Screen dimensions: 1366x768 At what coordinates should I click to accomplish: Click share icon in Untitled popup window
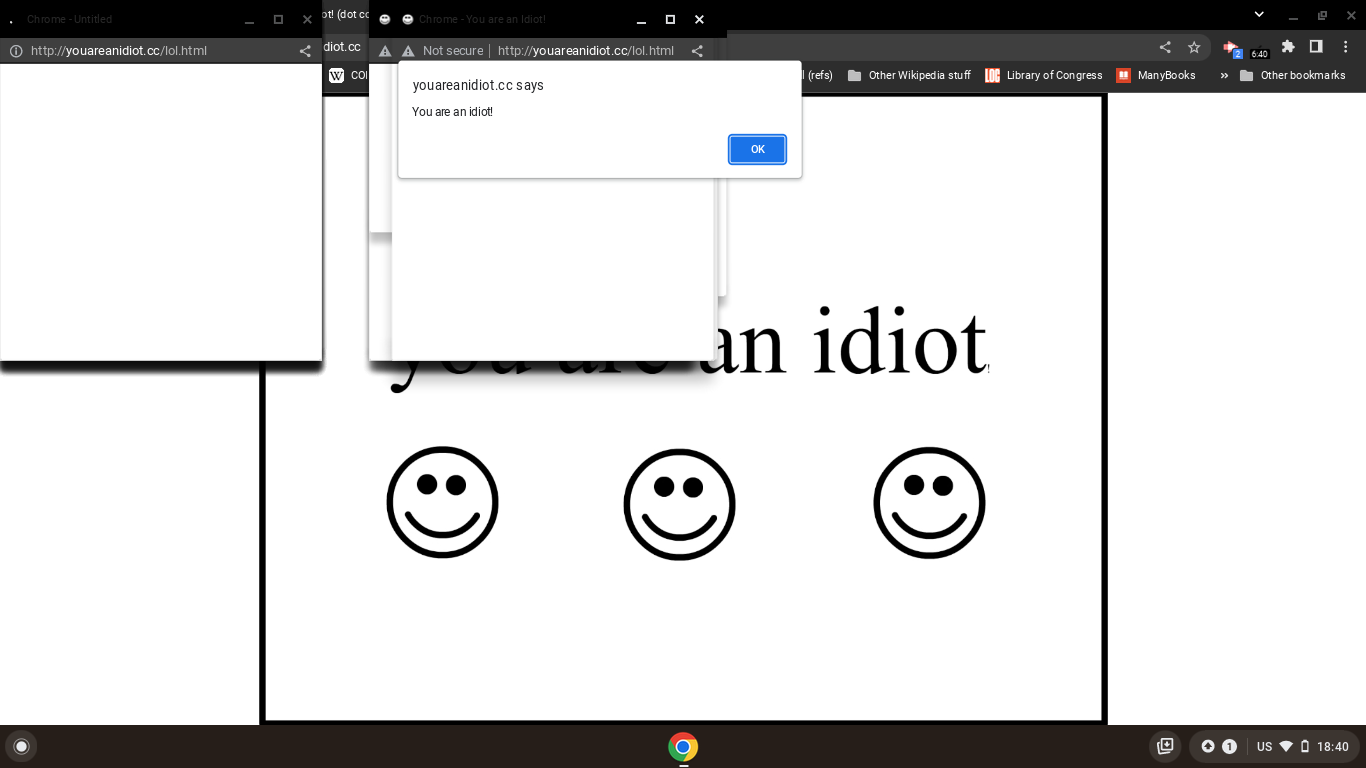[x=305, y=51]
